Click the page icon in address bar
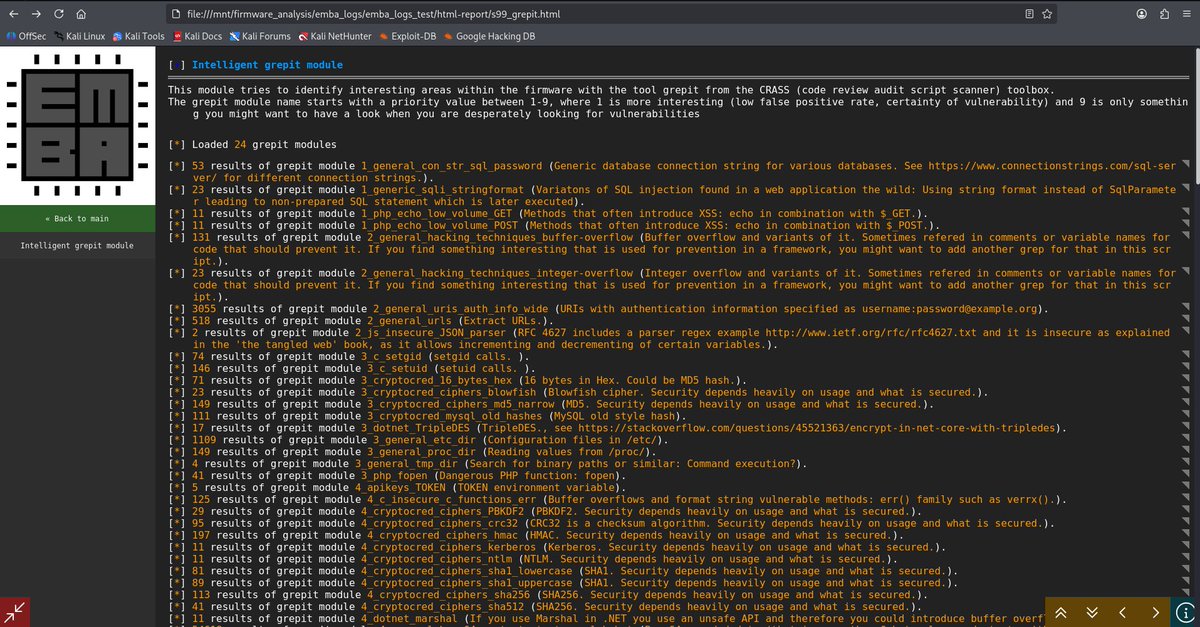Screen dimensions: 1200x627 pos(178,15)
